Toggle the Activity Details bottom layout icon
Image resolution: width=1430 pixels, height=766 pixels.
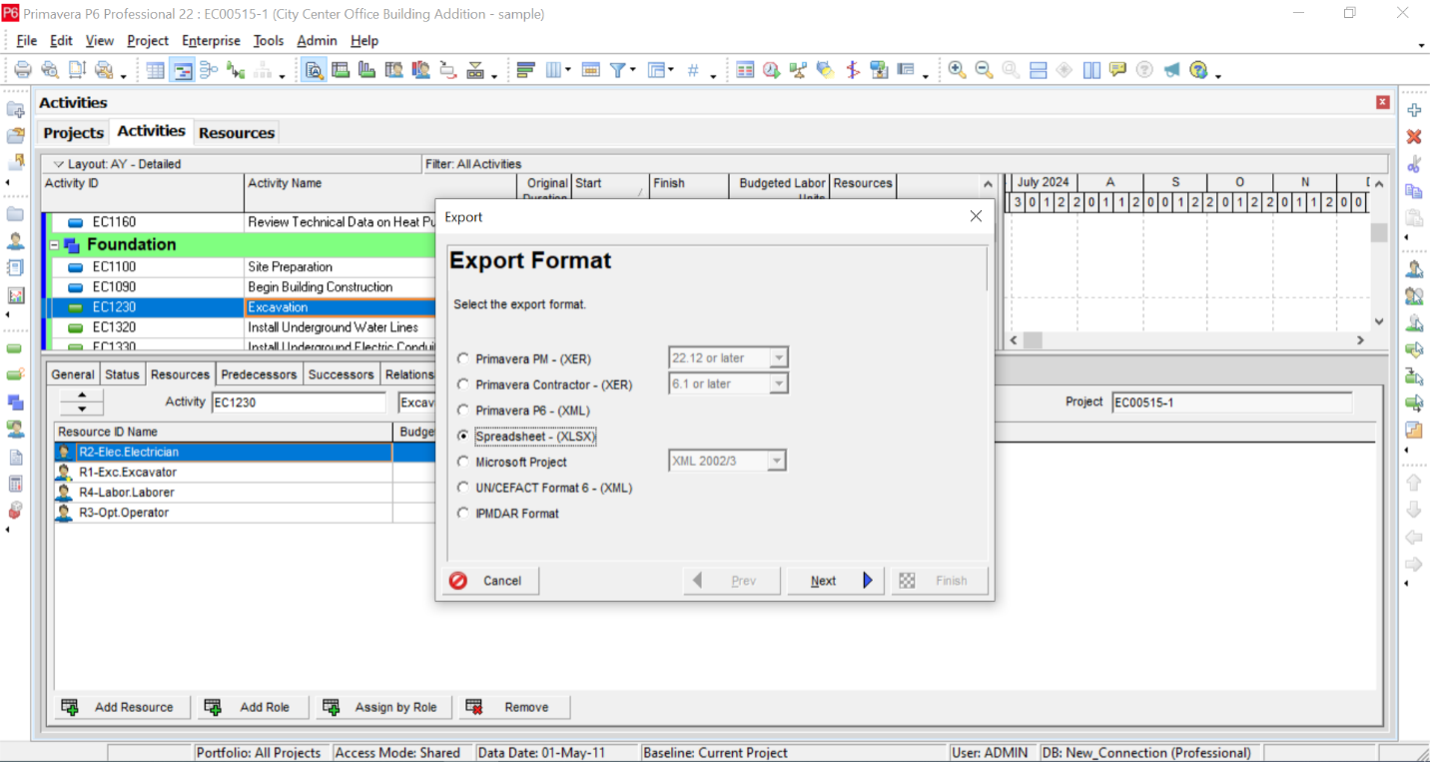314,70
